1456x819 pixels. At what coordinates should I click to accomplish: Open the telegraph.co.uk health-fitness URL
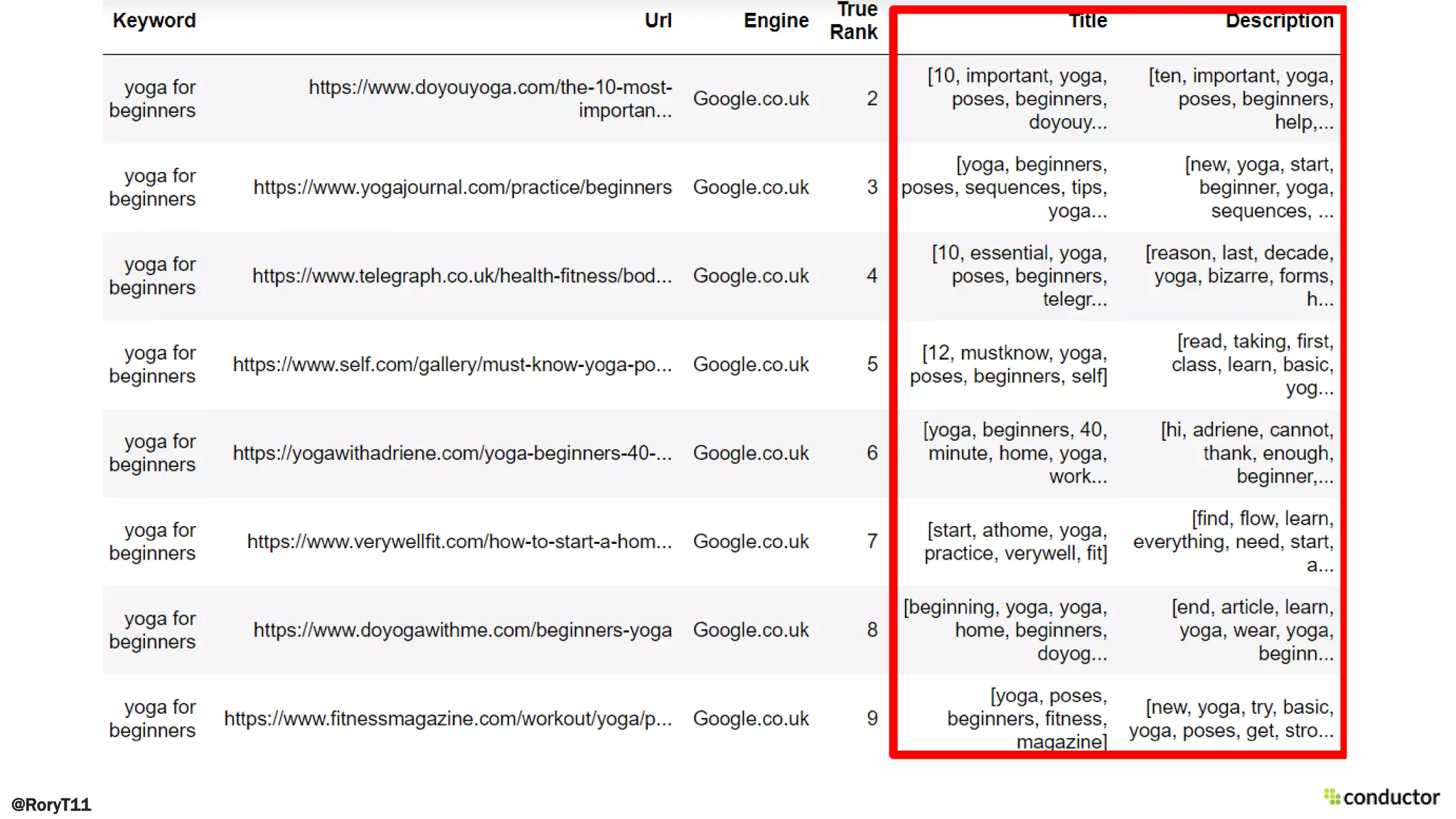click(461, 276)
